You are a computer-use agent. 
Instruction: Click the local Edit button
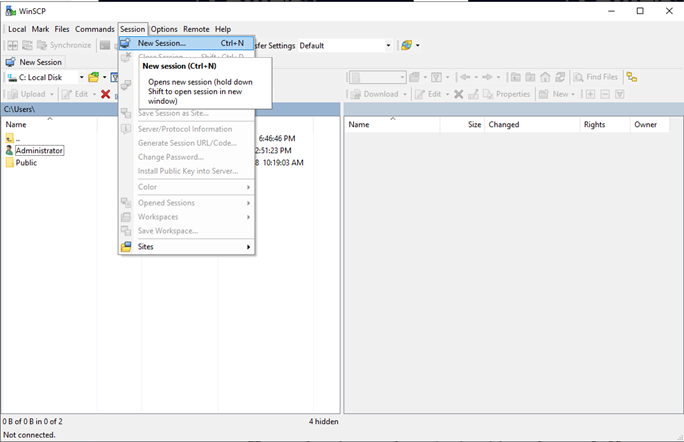75,94
